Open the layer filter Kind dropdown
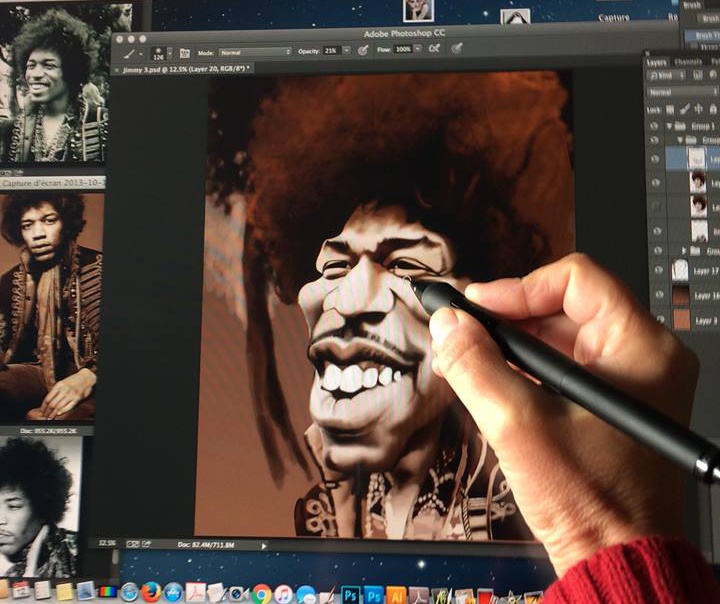Viewport: 720px width, 604px height. [666, 76]
